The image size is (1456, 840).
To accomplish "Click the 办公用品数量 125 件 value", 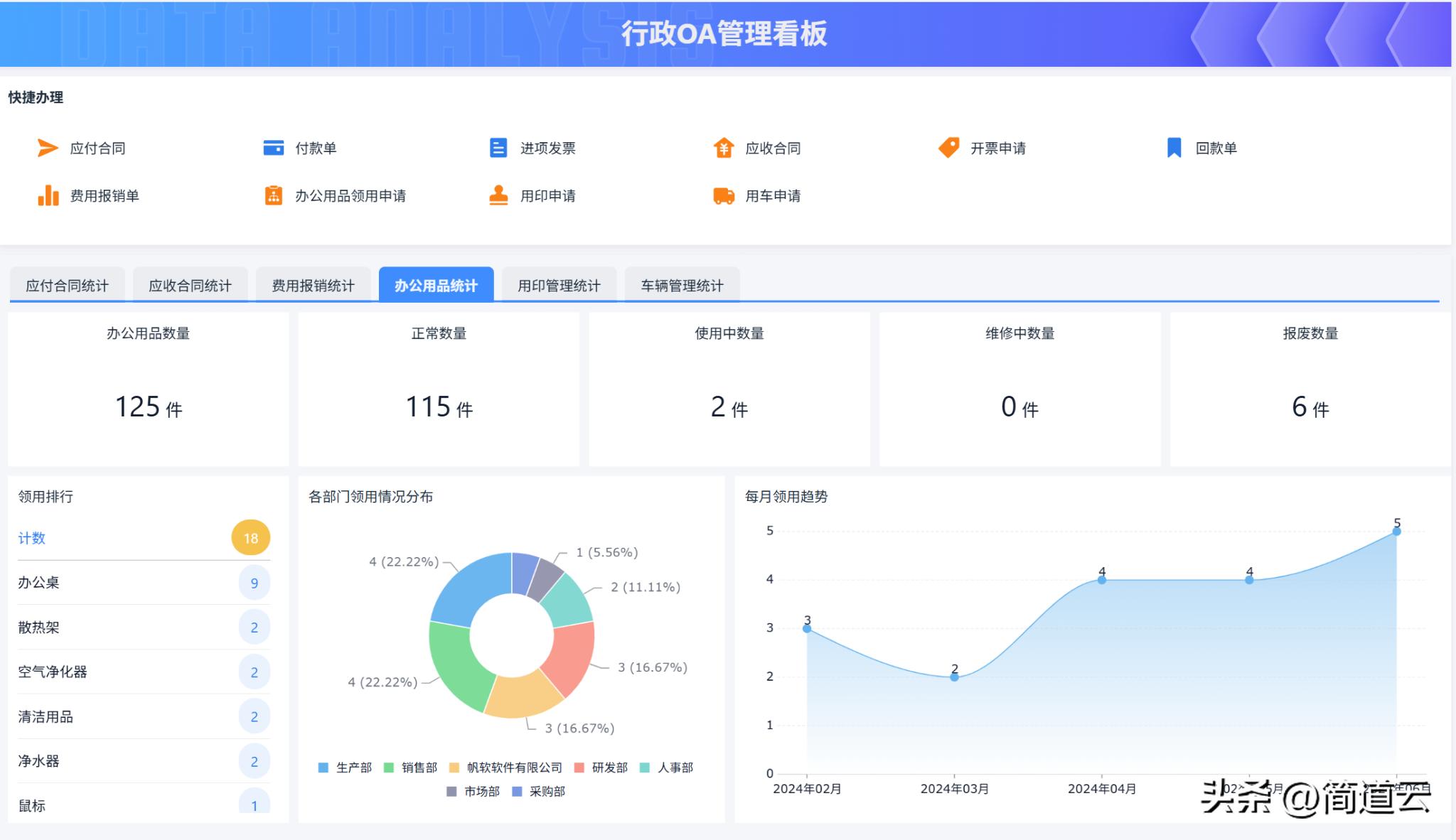I will click(x=149, y=407).
